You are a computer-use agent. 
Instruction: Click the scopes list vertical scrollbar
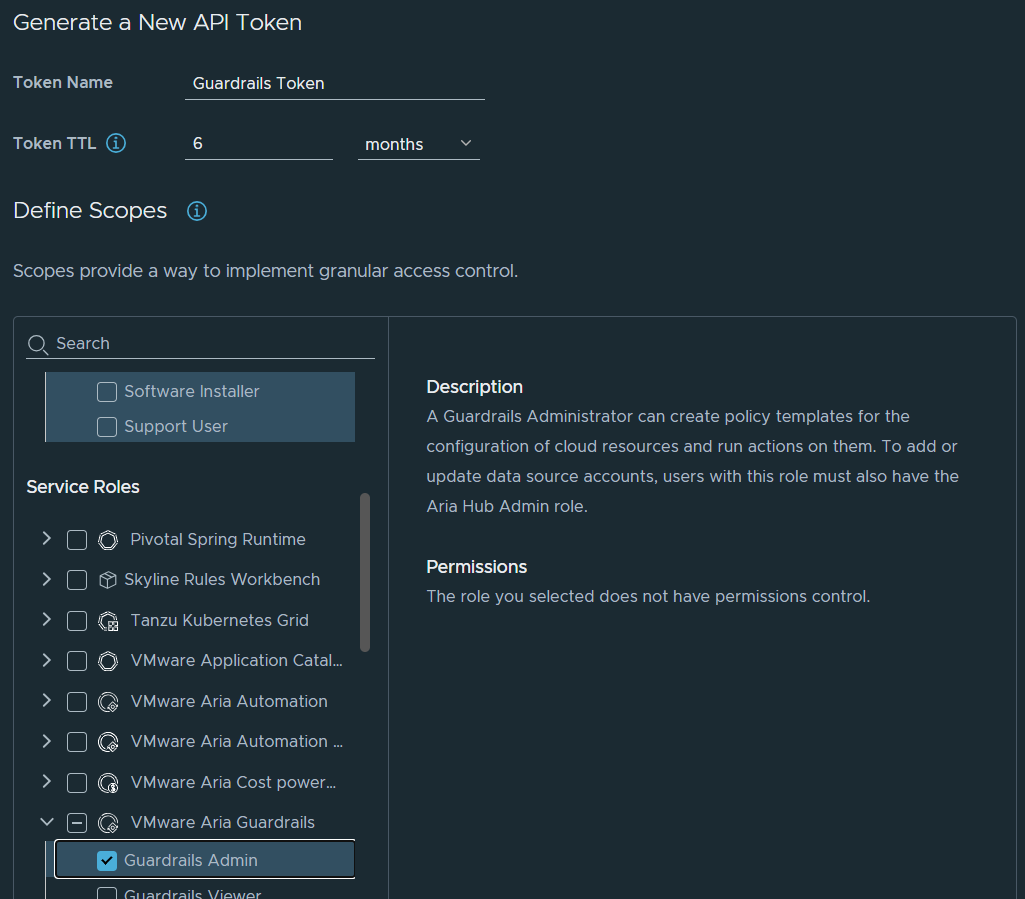365,572
